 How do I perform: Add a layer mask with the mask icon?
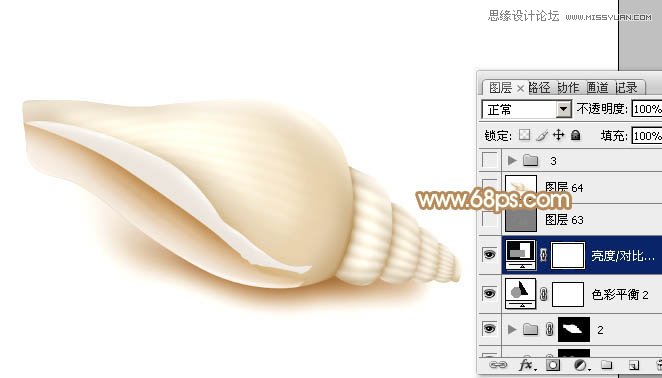pyautogui.click(x=553, y=365)
